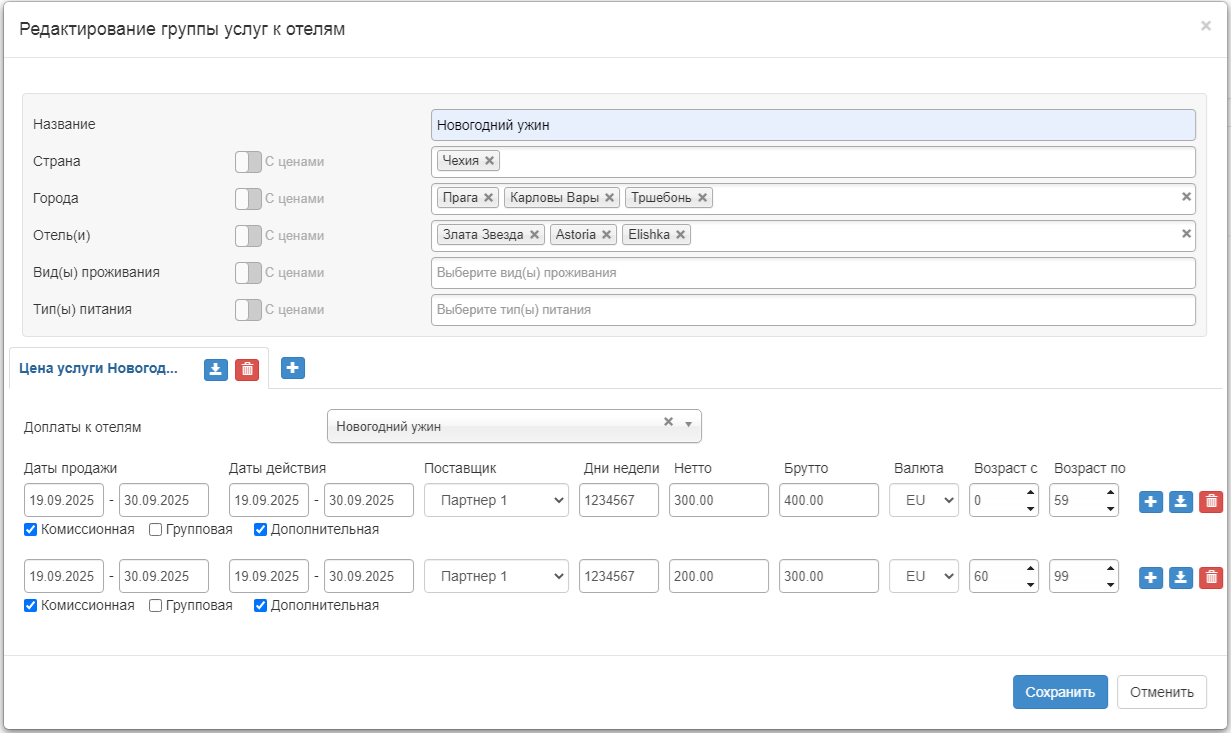Image resolution: width=1231 pixels, height=733 pixels.
Task: Click the download icon beside price tab
Action: pyautogui.click(x=216, y=369)
